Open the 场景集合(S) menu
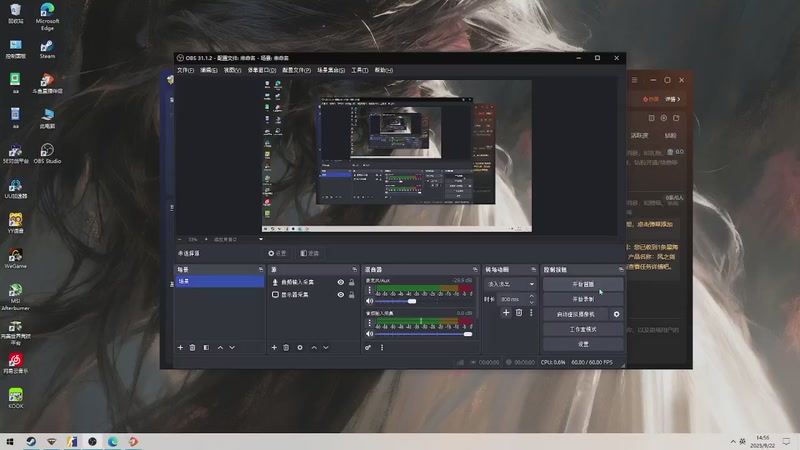The width and height of the screenshot is (800, 450). click(331, 70)
